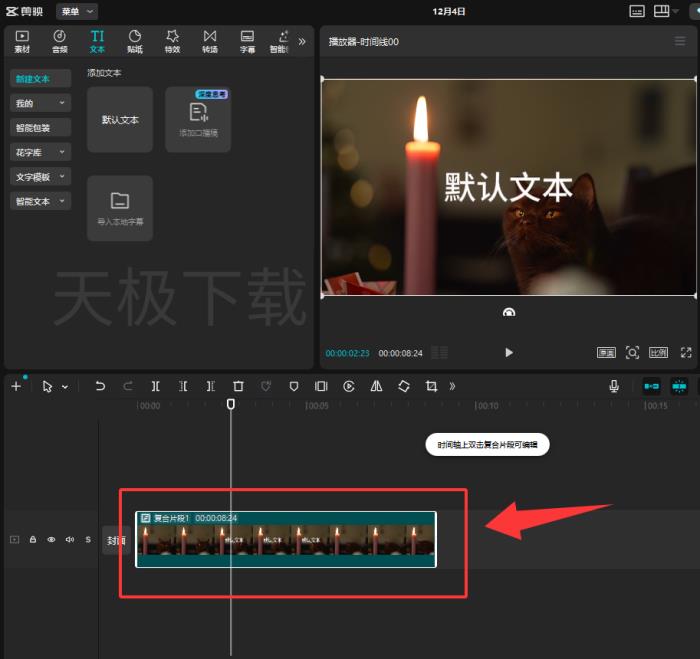This screenshot has width=700, height=659.
Task: Click the 复合片段1 clip on timeline
Action: coord(285,540)
